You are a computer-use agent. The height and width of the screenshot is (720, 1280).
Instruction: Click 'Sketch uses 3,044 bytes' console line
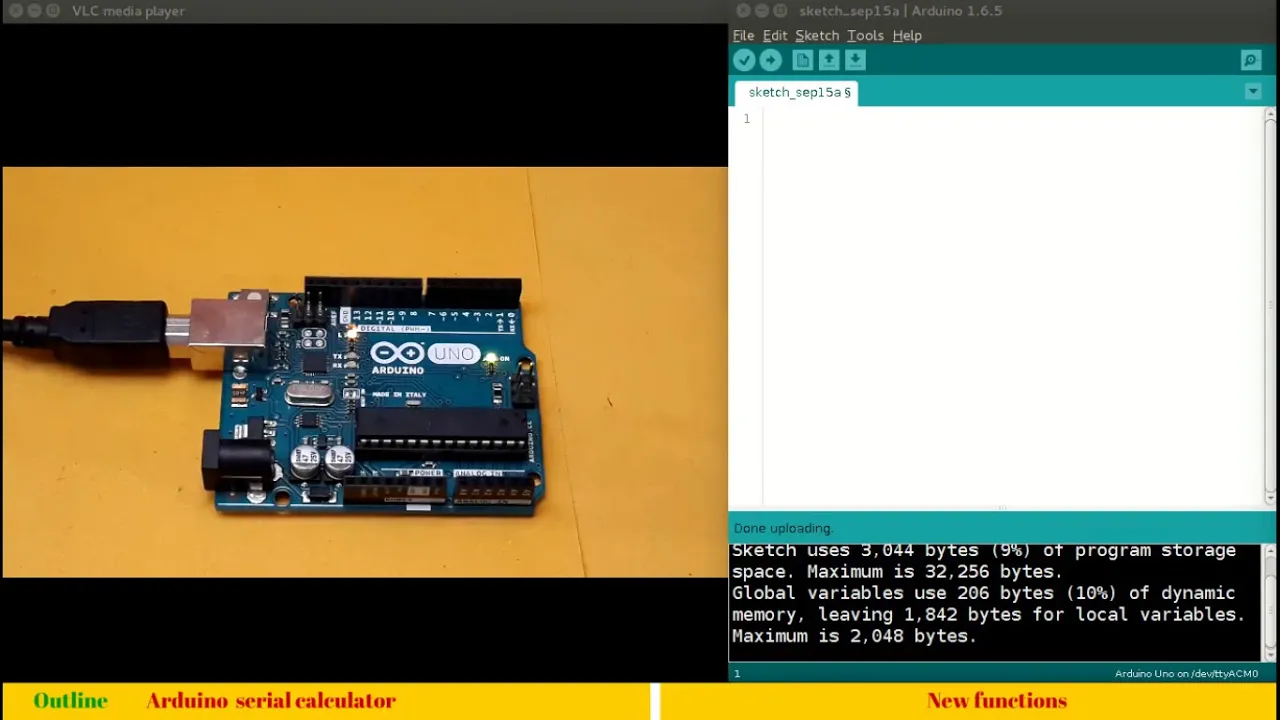(x=984, y=551)
